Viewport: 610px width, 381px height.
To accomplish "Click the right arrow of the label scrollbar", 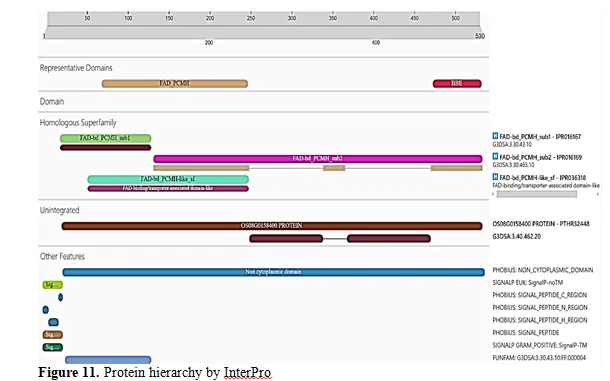I will (x=598, y=194).
